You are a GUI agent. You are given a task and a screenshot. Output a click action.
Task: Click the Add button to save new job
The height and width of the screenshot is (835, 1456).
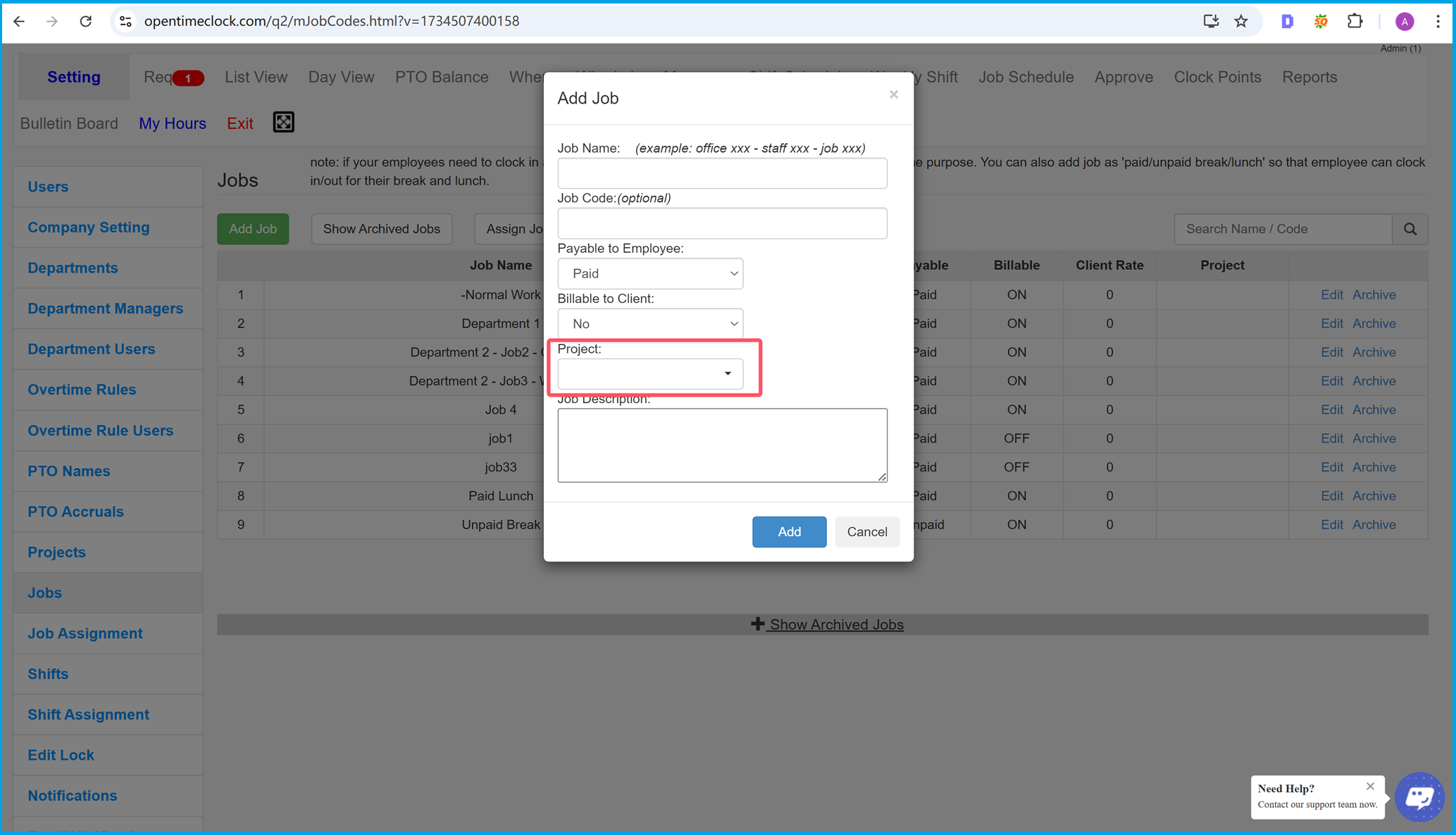click(789, 531)
